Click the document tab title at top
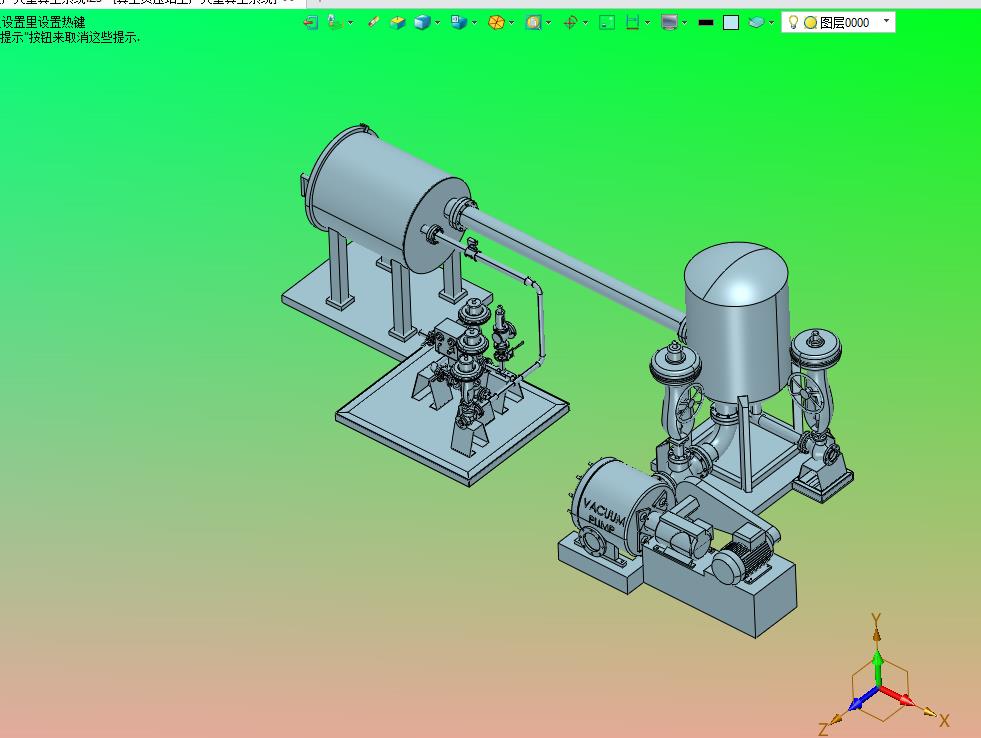Image resolution: width=981 pixels, height=738 pixels. (148, 3)
